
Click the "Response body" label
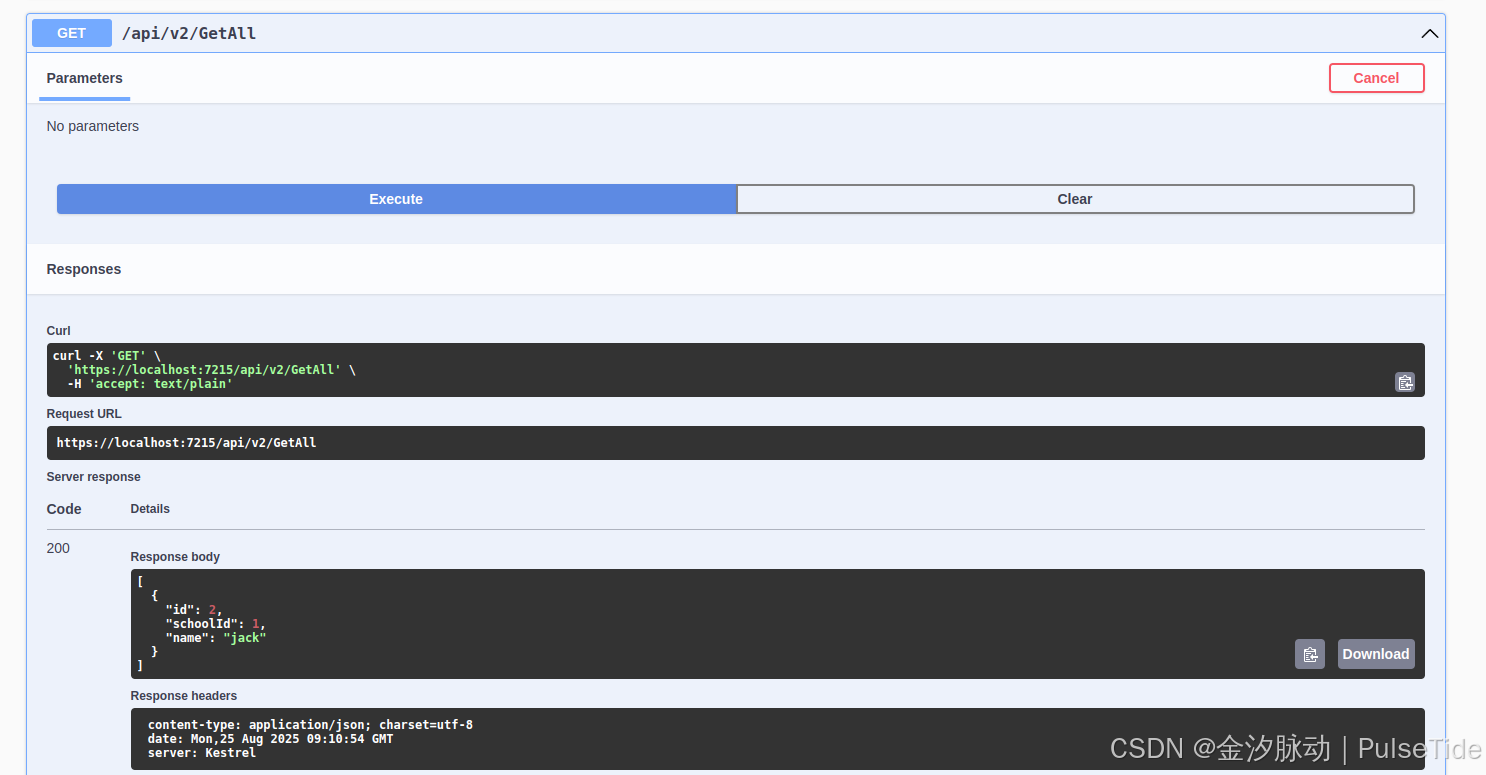(x=175, y=557)
